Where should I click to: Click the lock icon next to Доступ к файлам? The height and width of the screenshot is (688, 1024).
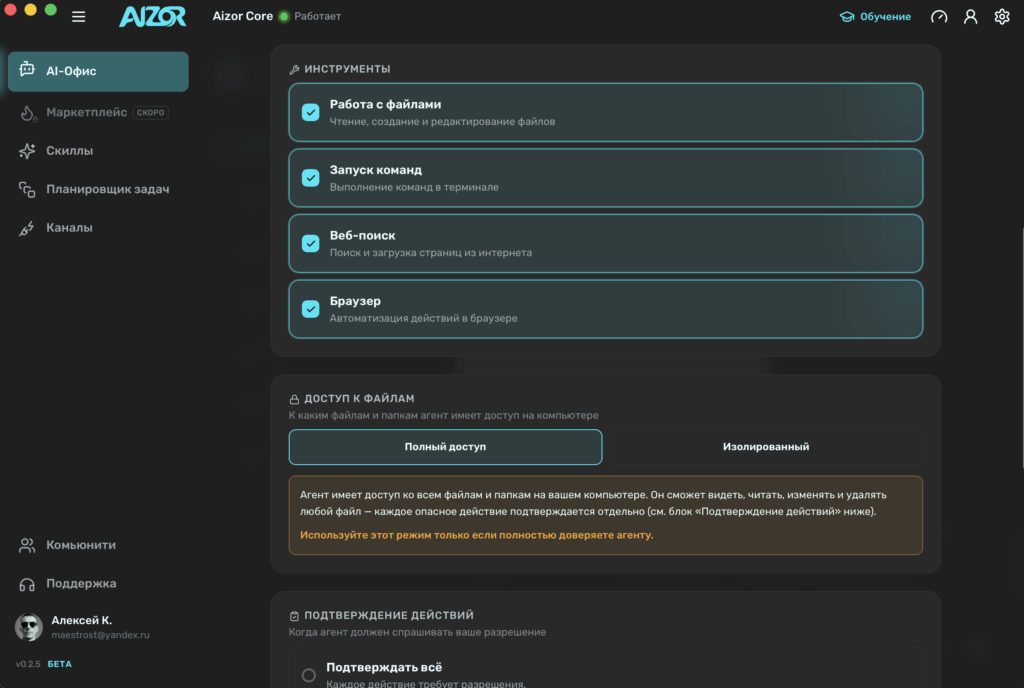295,399
